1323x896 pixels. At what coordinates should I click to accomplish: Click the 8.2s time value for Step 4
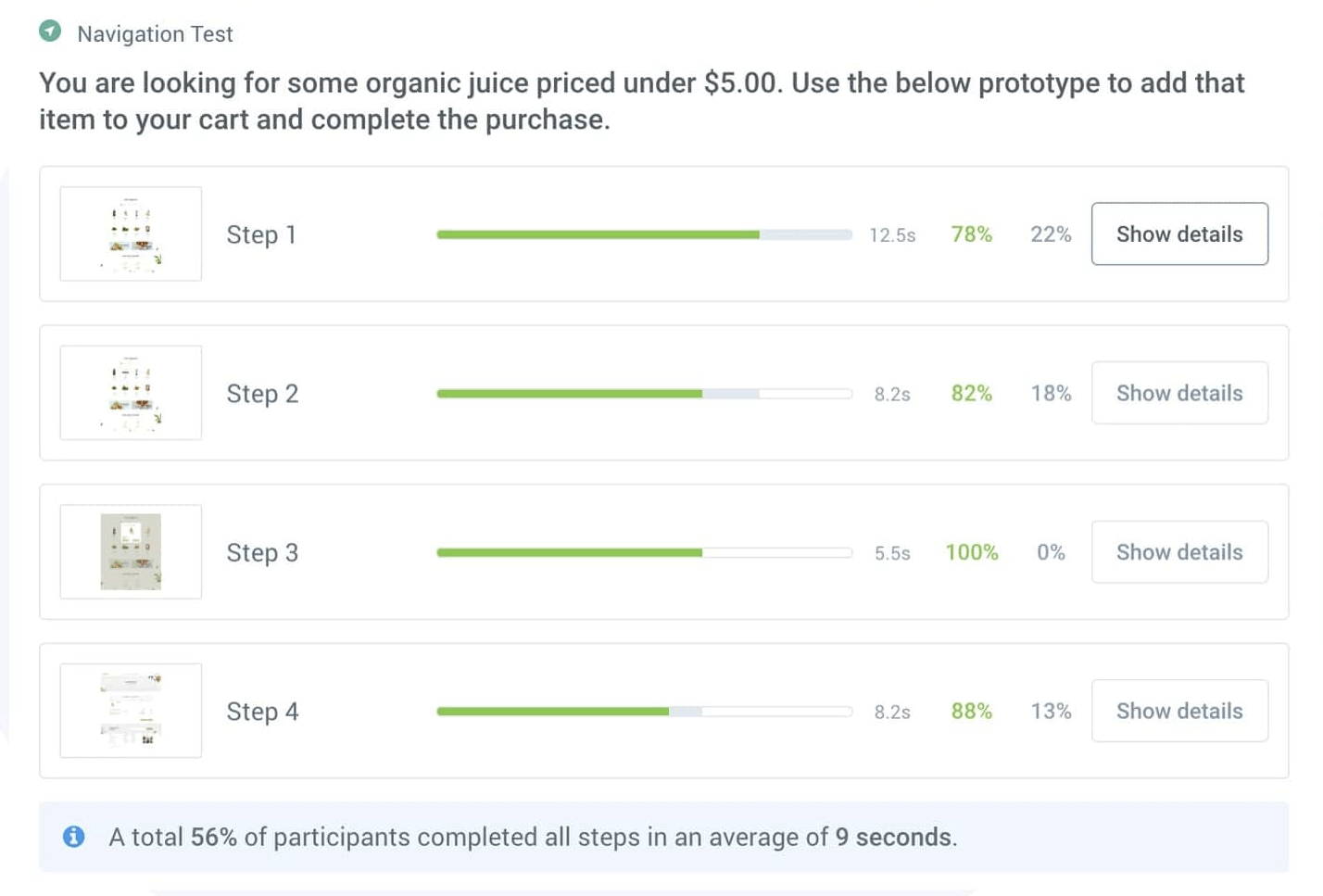tap(891, 711)
